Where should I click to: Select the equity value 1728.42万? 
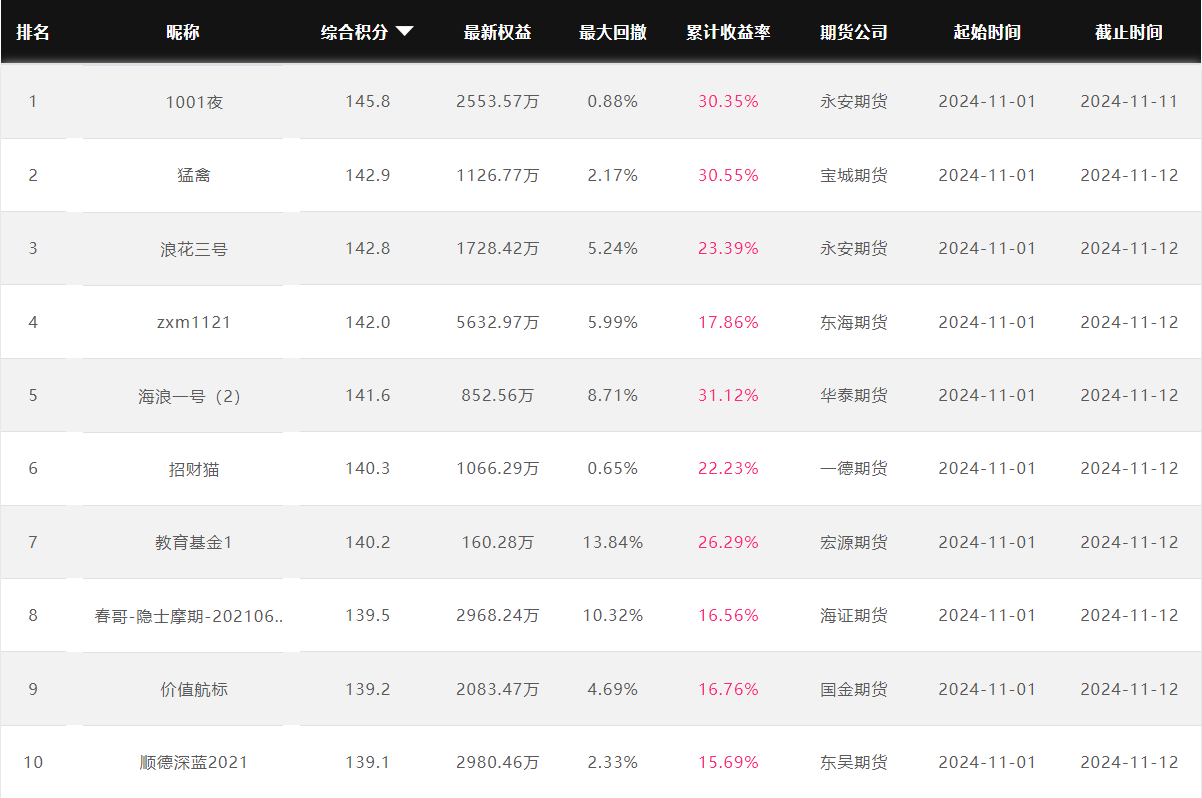click(x=497, y=248)
